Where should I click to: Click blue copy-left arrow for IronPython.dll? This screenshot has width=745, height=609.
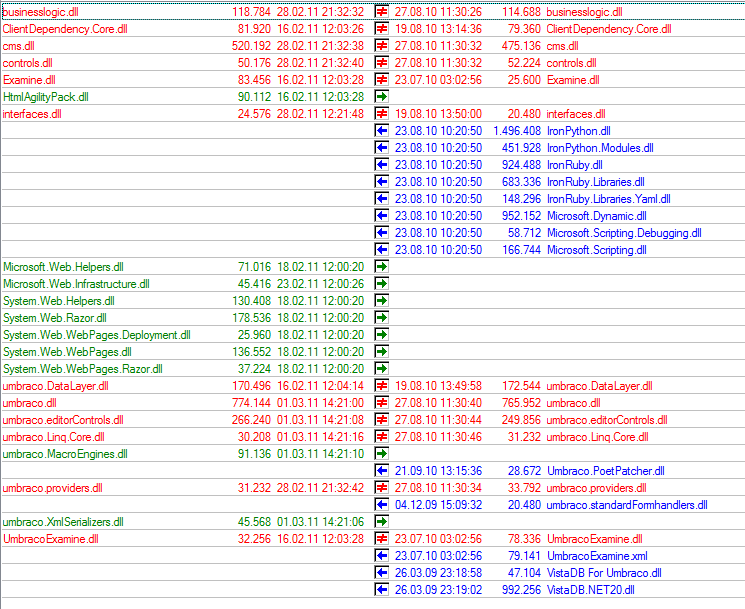[x=382, y=131]
